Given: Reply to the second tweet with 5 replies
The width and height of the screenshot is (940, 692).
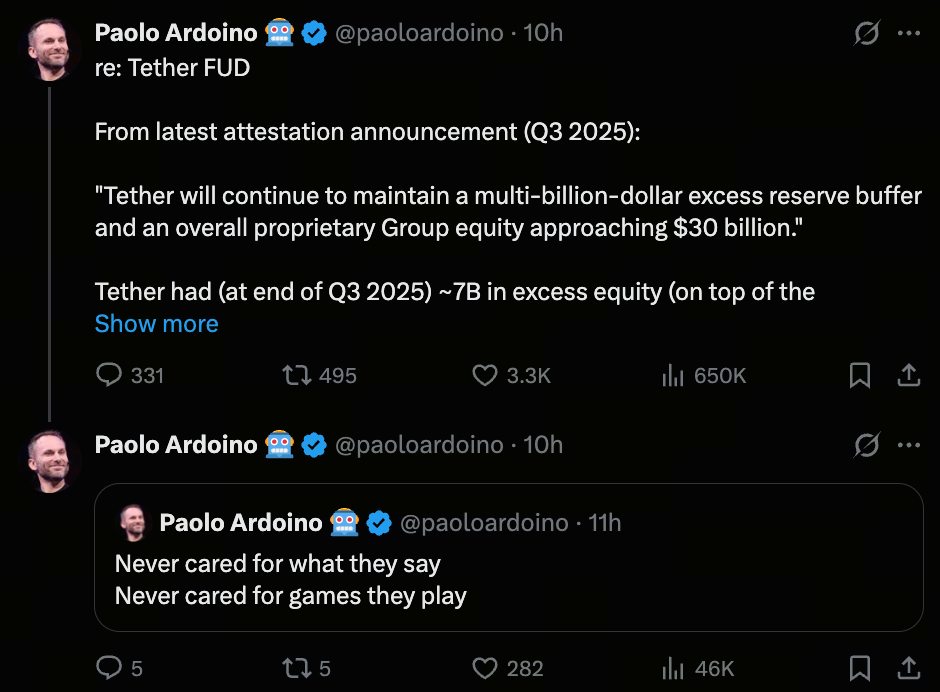Looking at the screenshot, I should [x=109, y=668].
